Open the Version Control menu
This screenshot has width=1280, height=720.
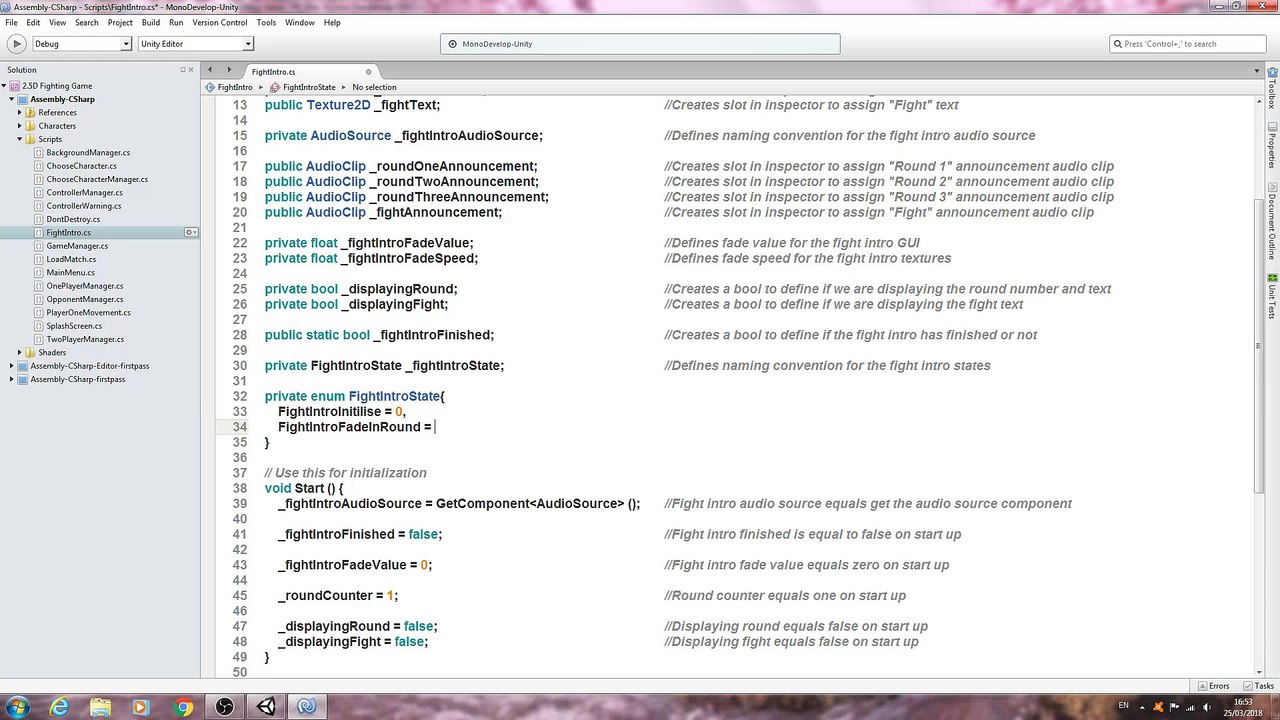point(219,22)
